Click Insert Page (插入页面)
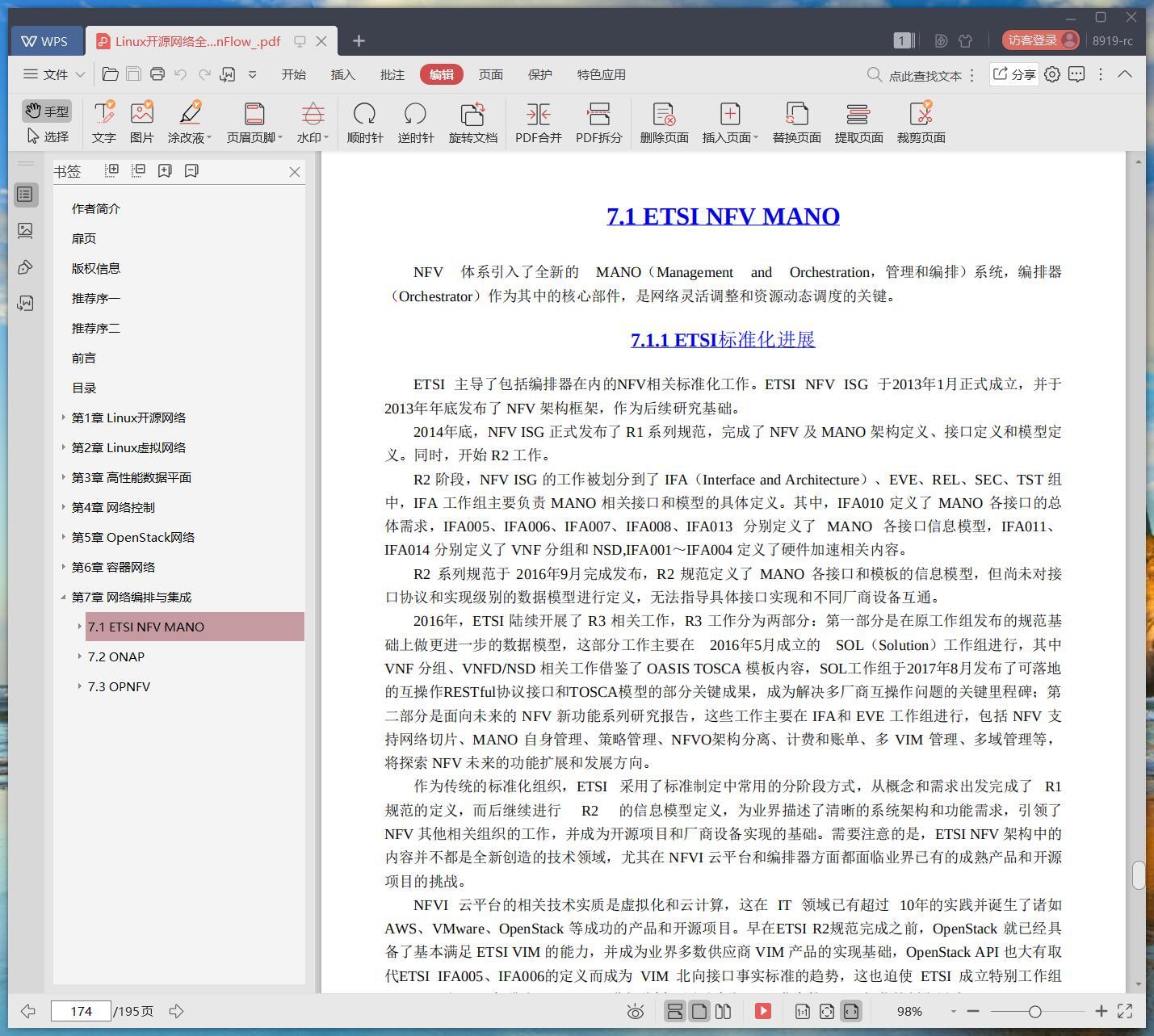The image size is (1154, 1036). click(730, 123)
